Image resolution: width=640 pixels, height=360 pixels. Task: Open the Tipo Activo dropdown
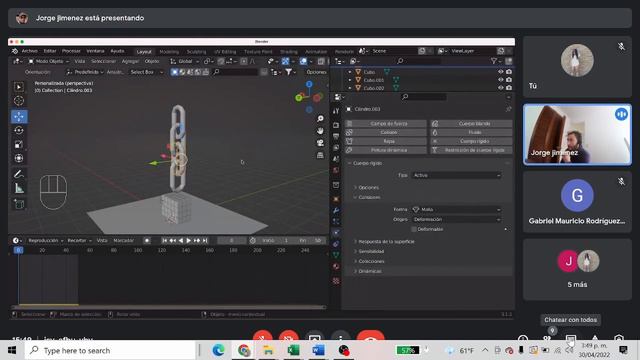point(456,176)
